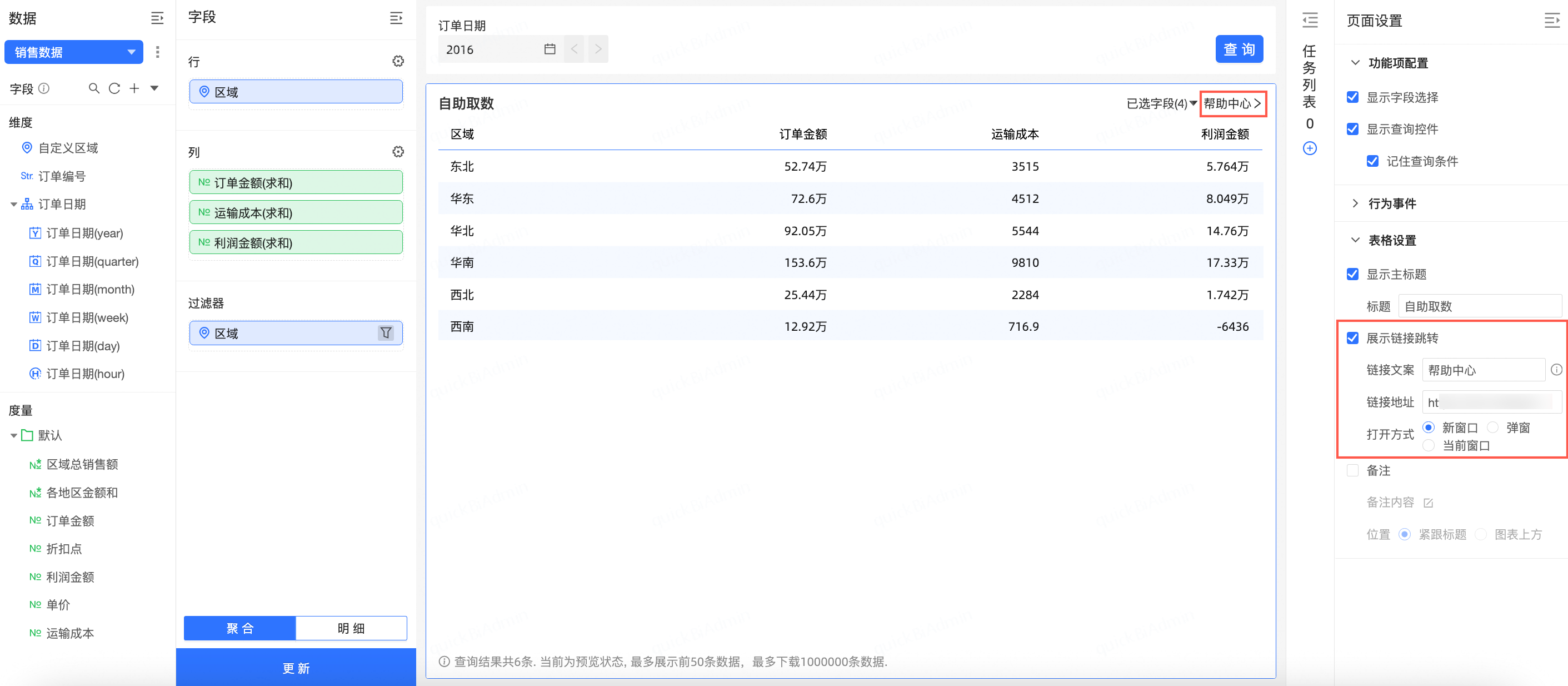Uncheck 显示字段选择 checkbox
Screen dimensions: 1568x686
(x=1352, y=97)
